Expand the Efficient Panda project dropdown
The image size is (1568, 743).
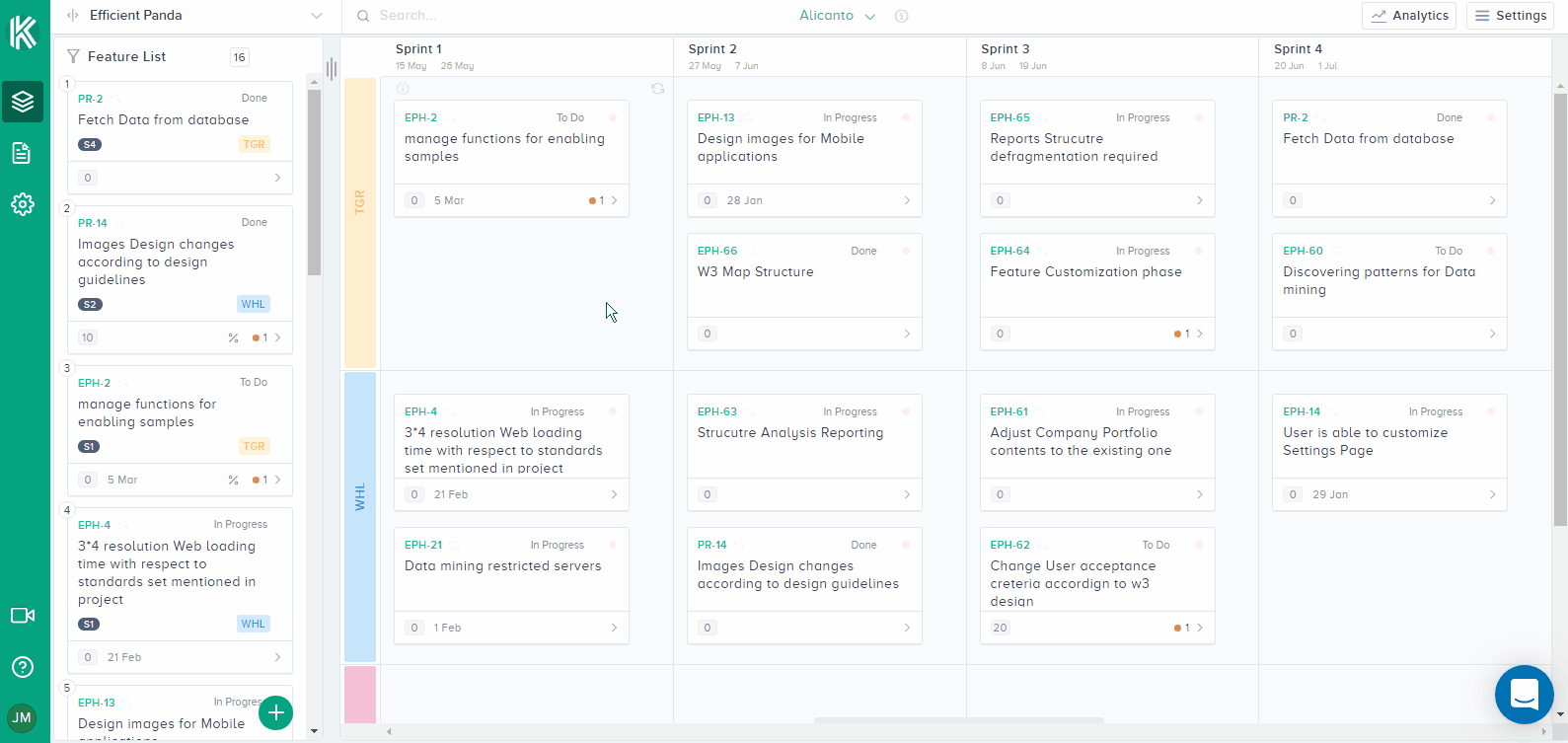[x=316, y=16]
